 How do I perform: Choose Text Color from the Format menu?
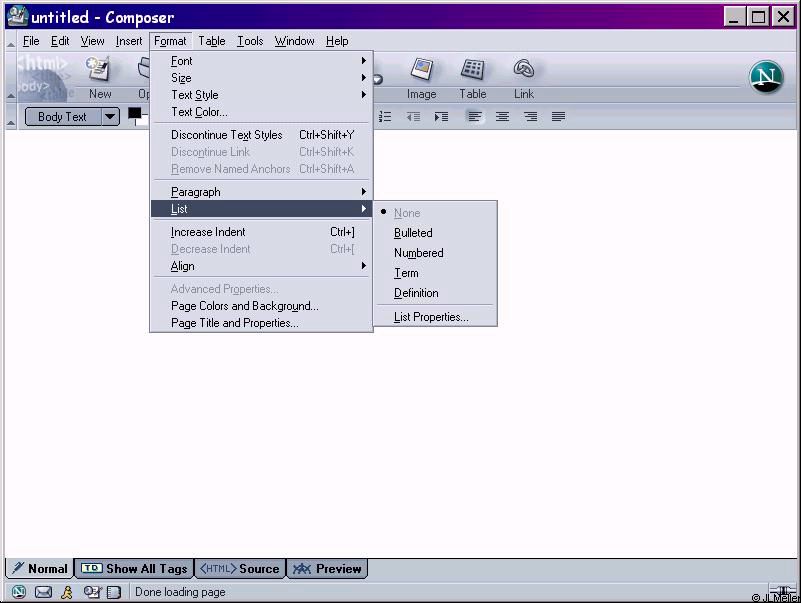[x=263, y=112]
